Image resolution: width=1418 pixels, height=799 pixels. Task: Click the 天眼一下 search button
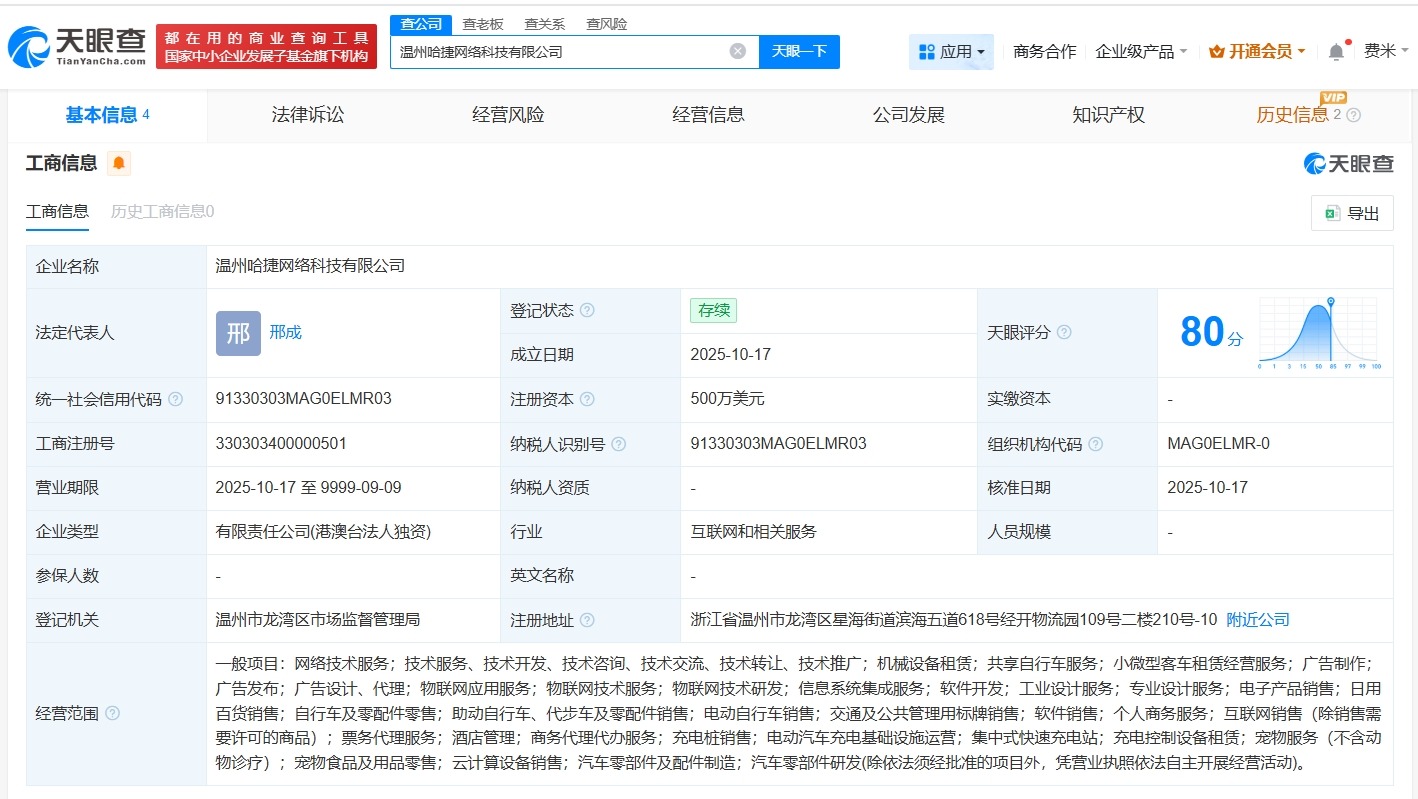799,51
